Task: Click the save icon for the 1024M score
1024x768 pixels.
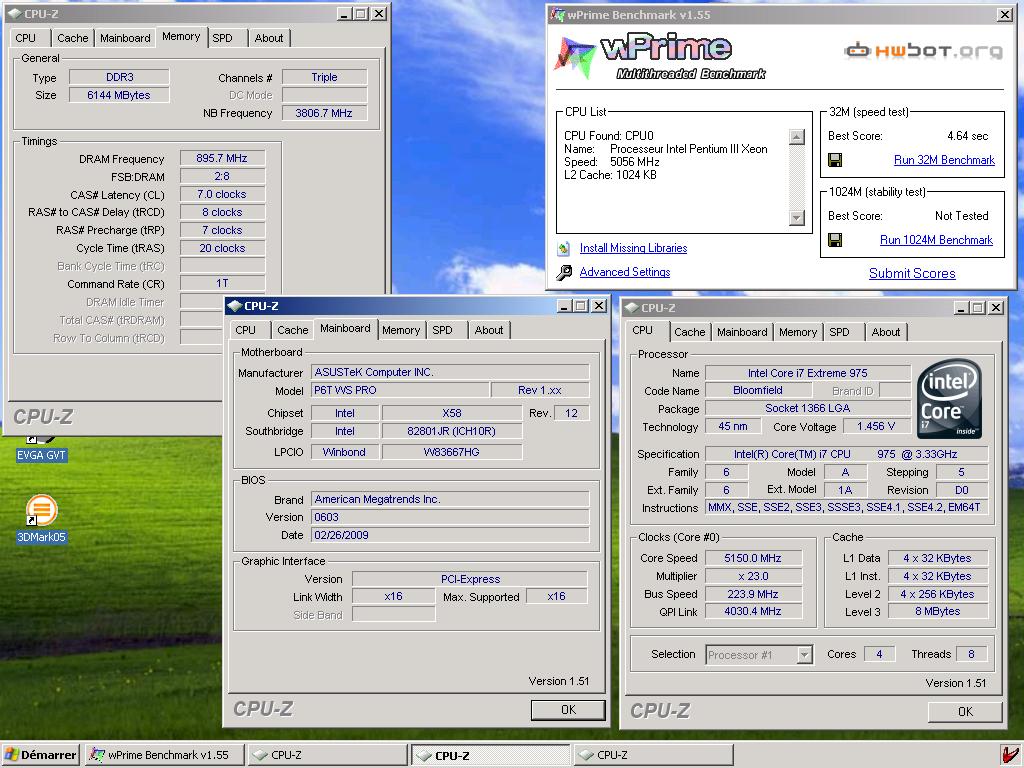Action: [x=835, y=240]
